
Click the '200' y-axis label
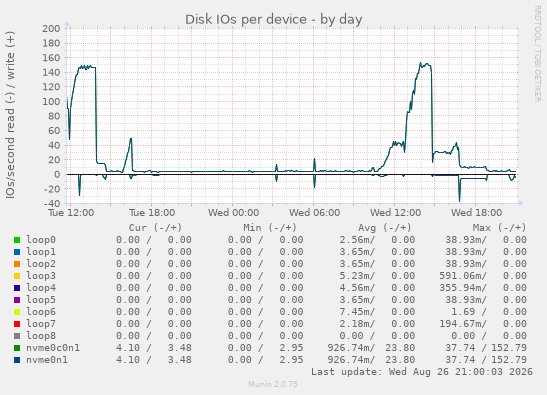(51, 29)
